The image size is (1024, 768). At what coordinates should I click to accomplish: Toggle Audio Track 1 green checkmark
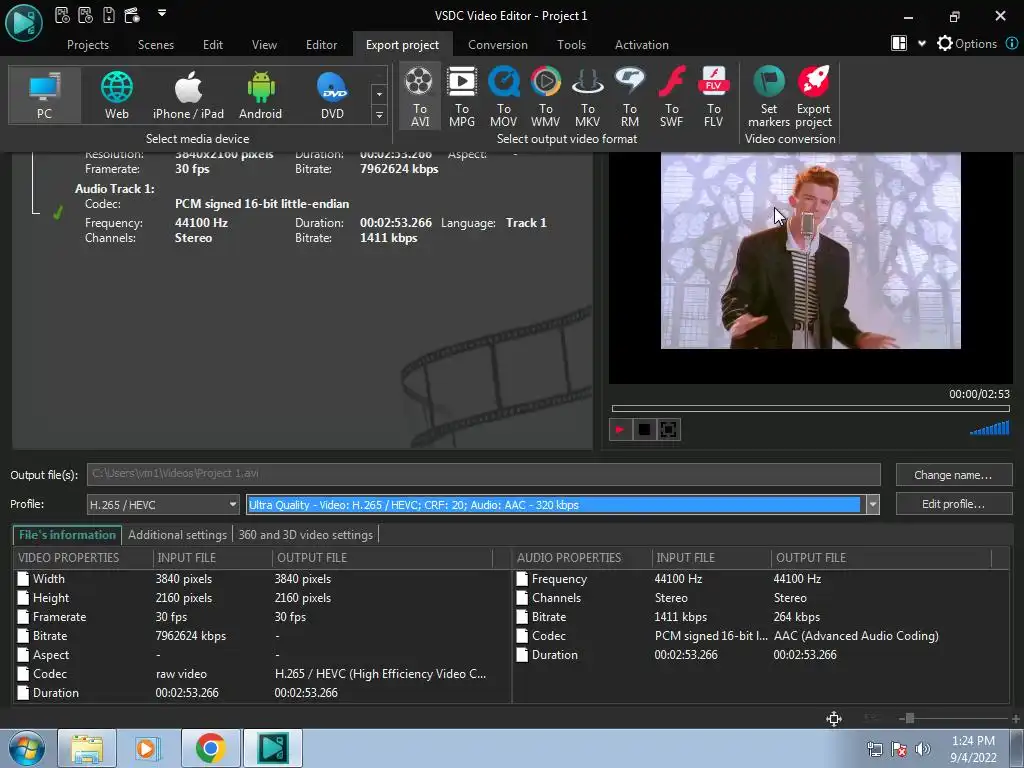click(57, 213)
